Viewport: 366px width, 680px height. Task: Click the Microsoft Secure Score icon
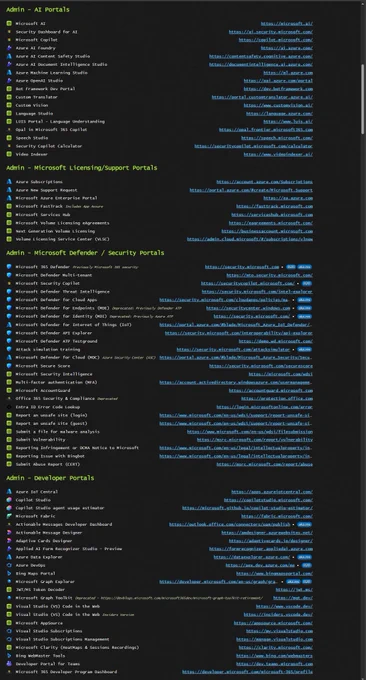9,366
